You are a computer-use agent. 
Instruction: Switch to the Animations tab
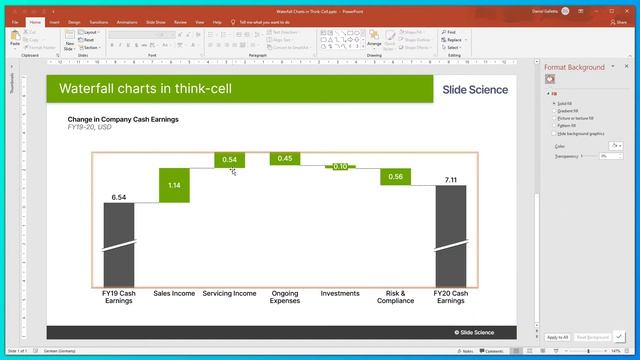pos(127,22)
